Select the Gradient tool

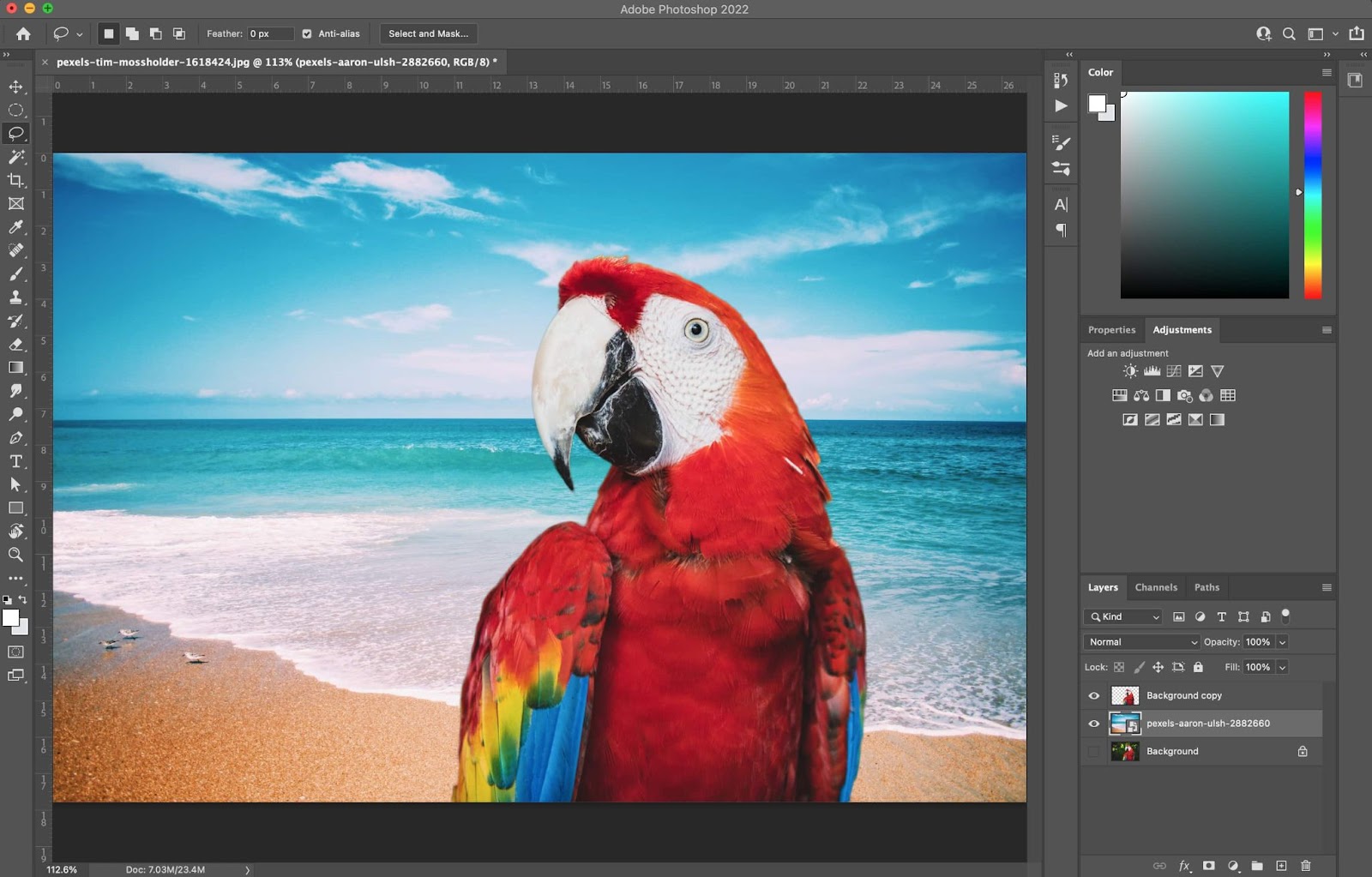[16, 368]
